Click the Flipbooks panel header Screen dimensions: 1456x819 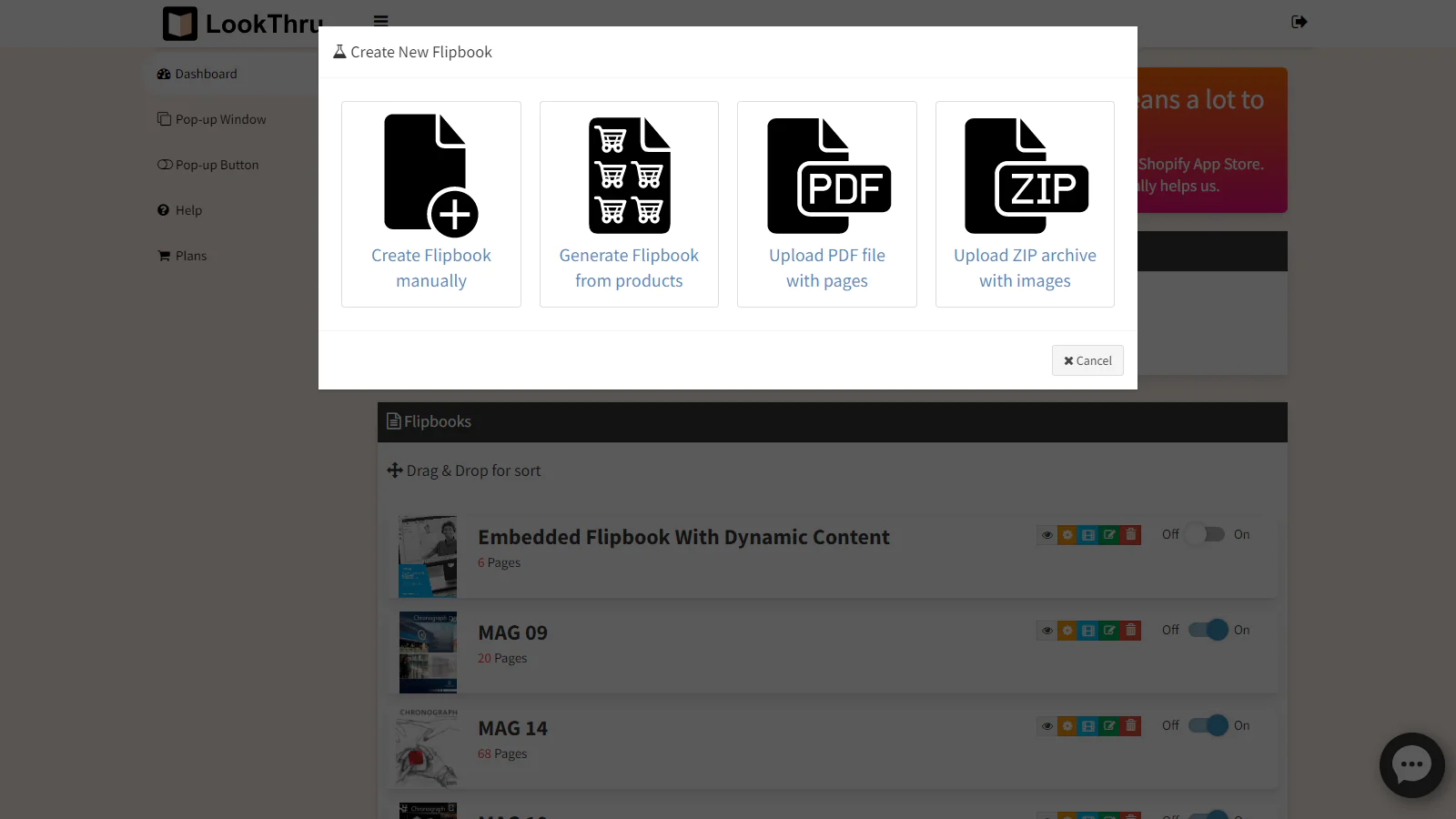point(833,422)
